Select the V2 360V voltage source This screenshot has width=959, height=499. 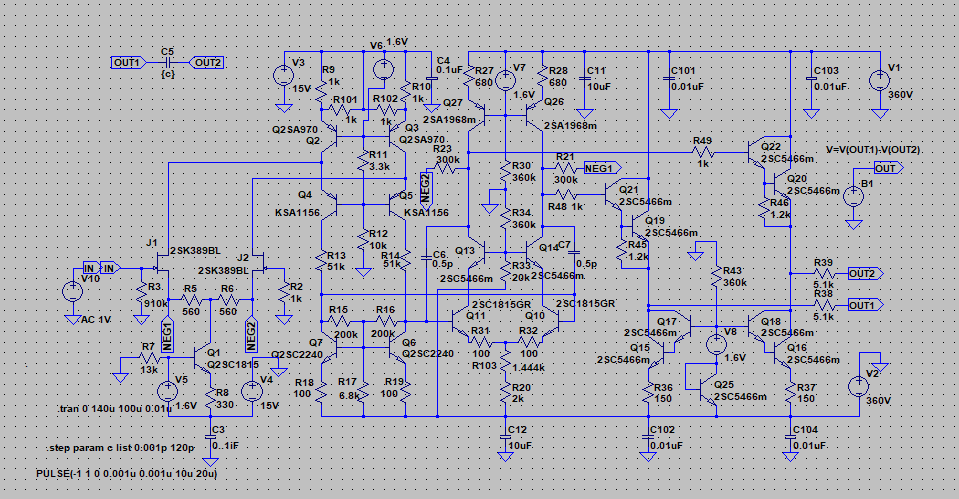point(857,386)
